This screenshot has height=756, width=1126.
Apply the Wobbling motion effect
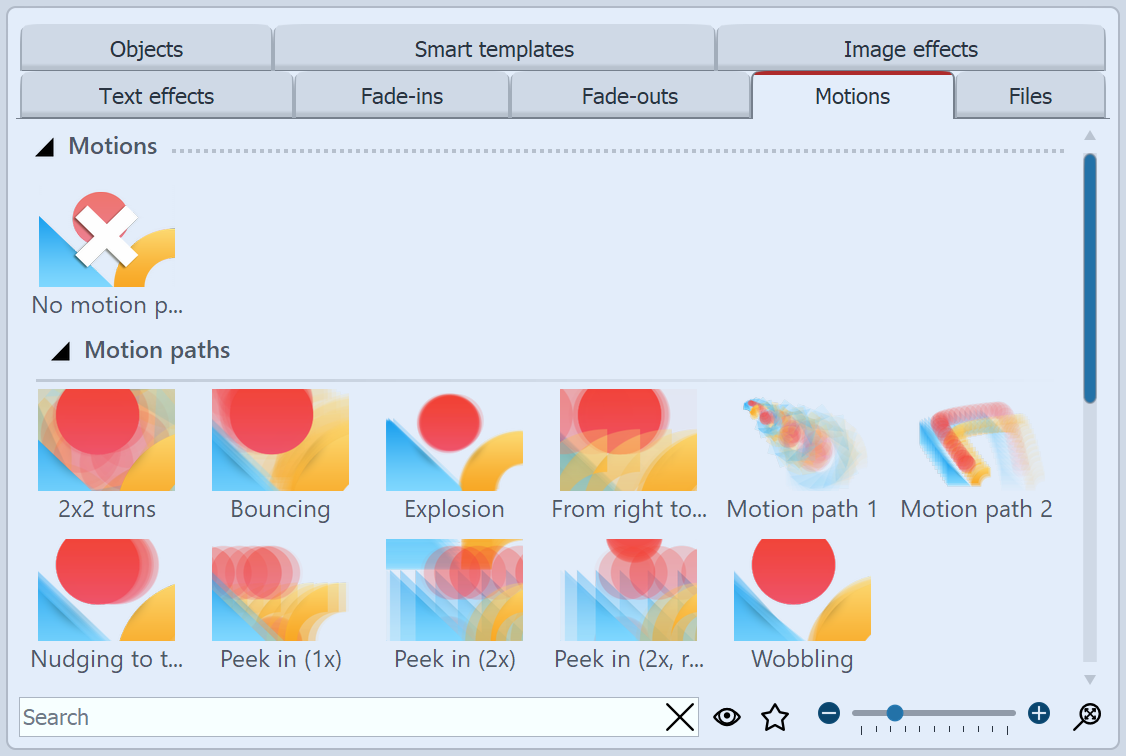802,590
